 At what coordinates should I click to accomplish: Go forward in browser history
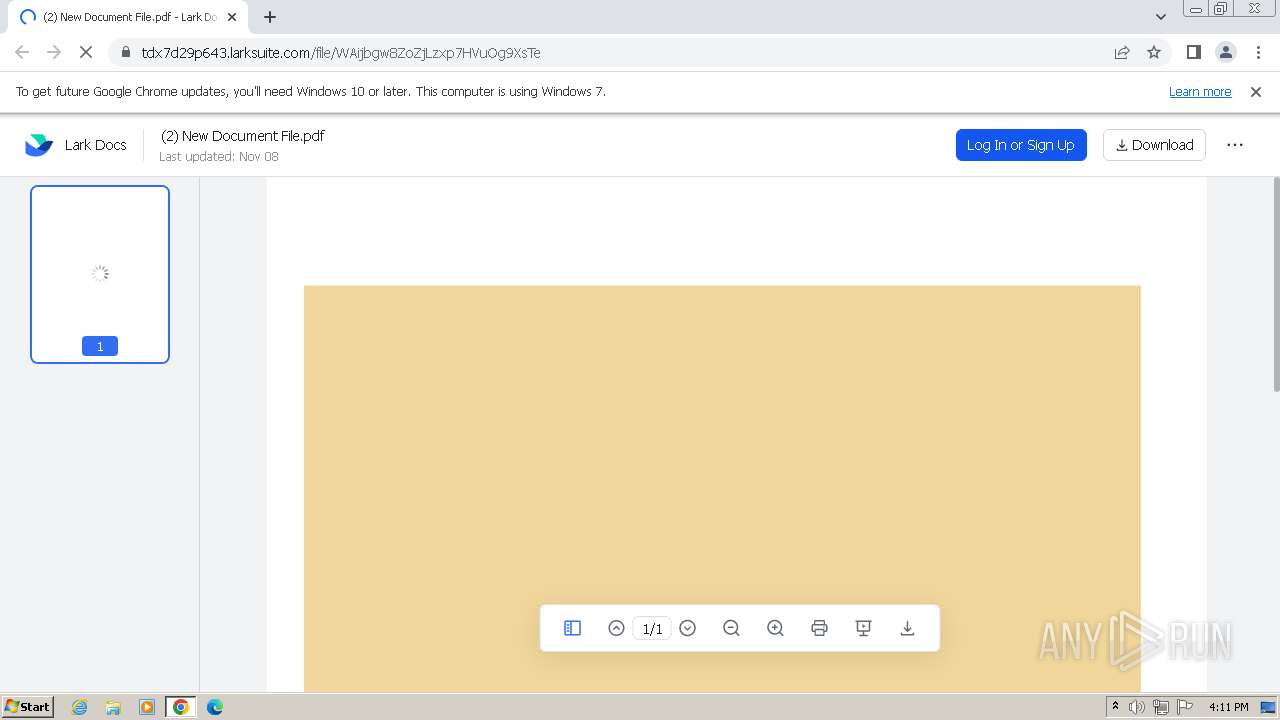coord(54,53)
